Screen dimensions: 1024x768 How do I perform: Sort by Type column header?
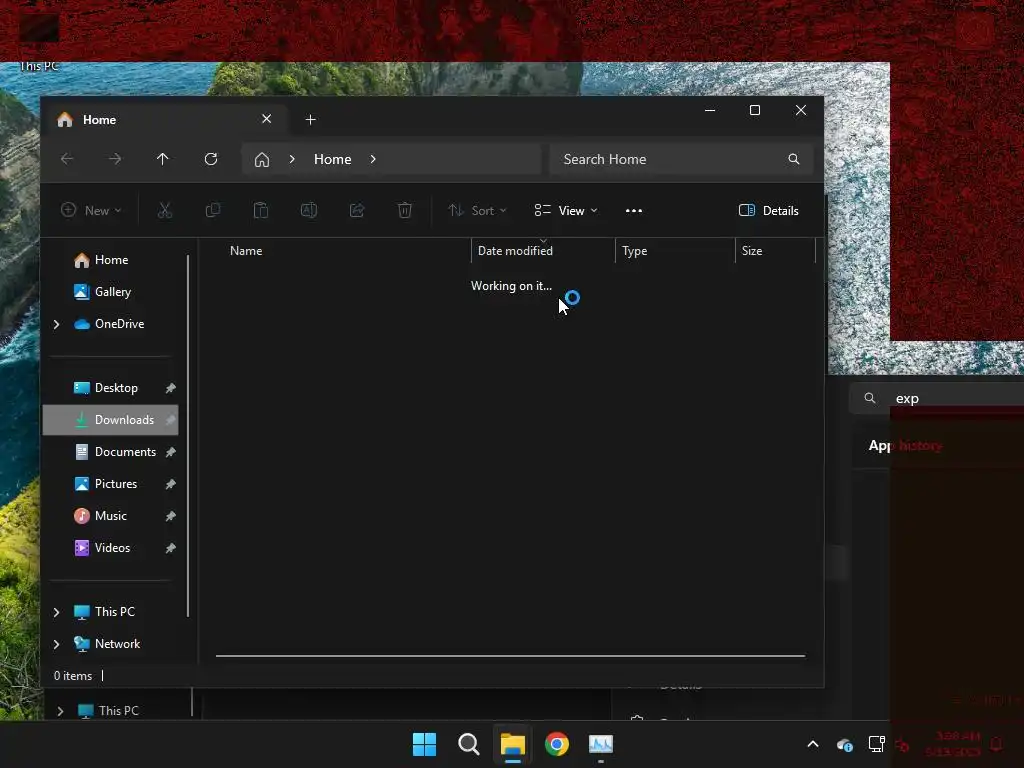[x=634, y=251]
